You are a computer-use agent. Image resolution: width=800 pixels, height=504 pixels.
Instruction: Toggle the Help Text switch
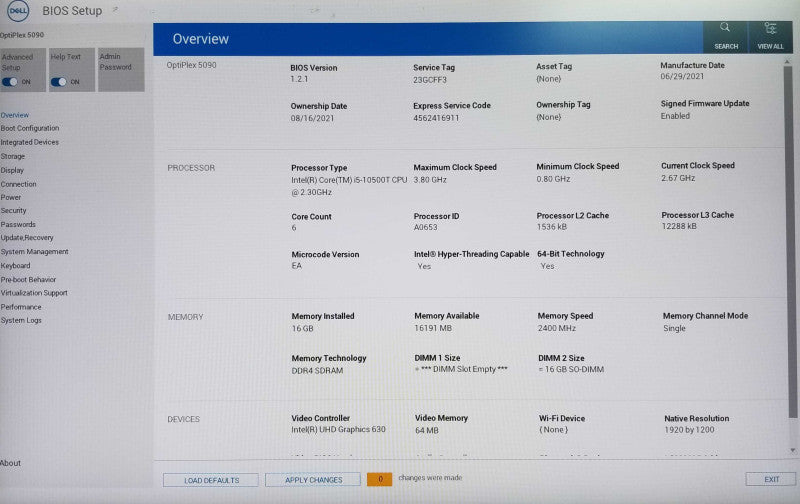point(59,82)
